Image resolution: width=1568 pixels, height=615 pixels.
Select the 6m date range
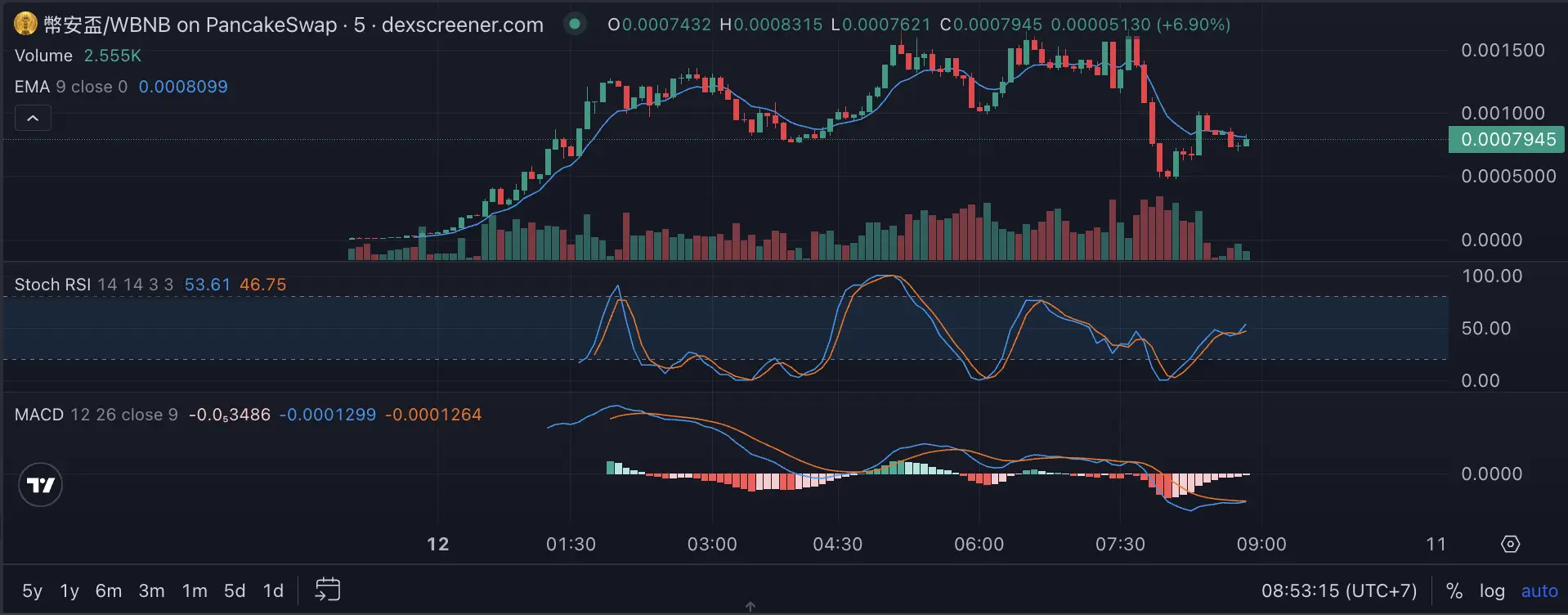point(108,590)
